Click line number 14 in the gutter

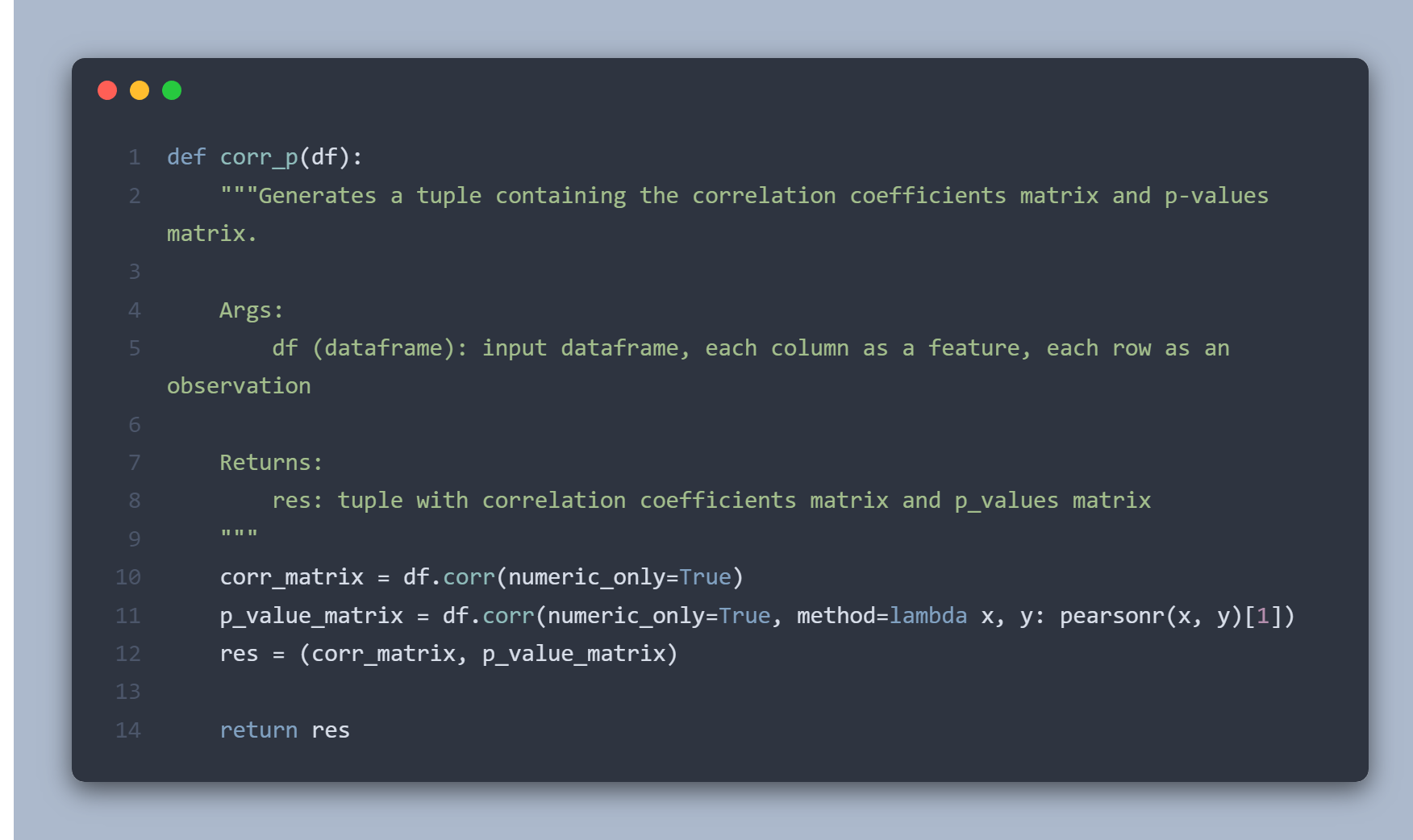(128, 730)
